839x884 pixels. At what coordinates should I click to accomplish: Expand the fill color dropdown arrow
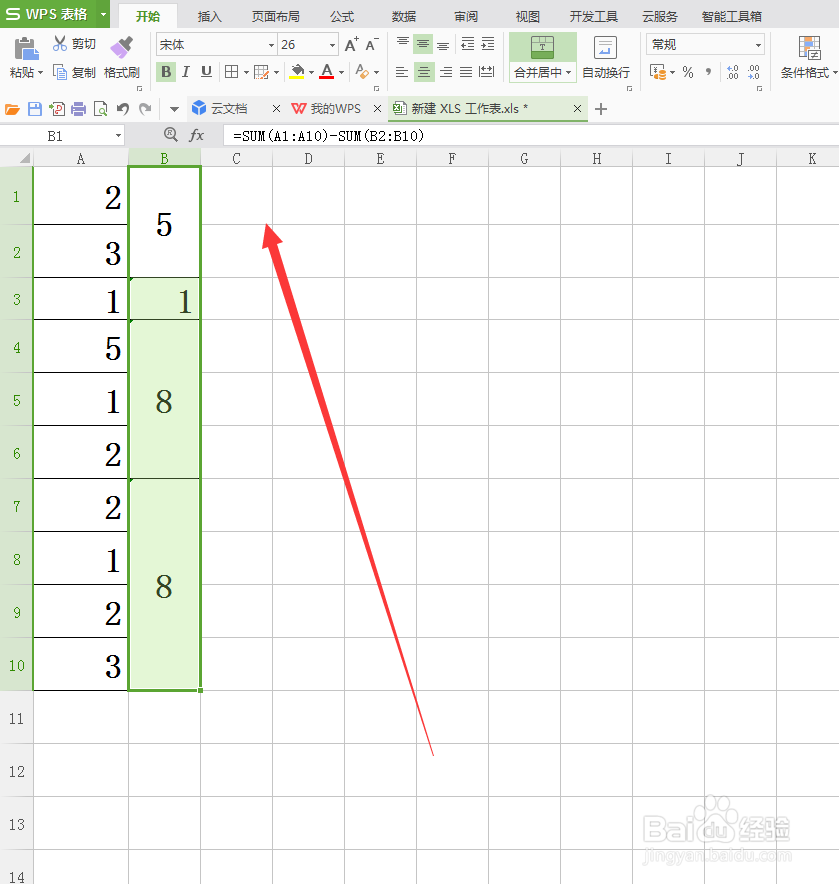click(311, 72)
